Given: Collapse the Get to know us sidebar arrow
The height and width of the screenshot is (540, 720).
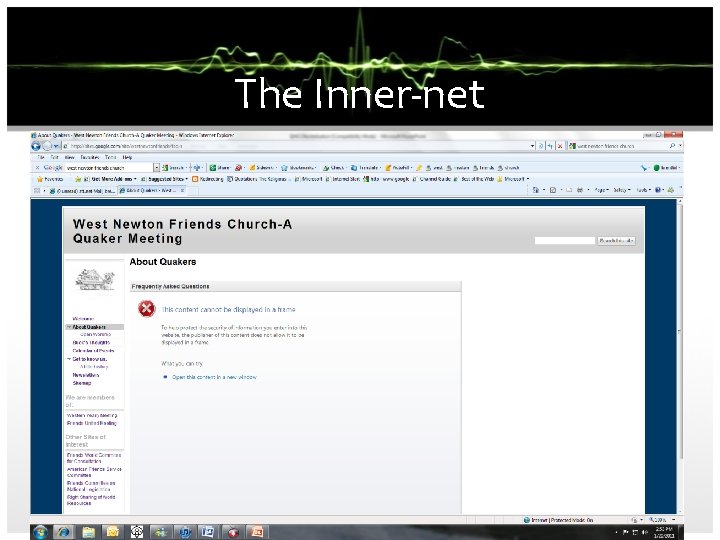Looking at the screenshot, I should tap(69, 359).
